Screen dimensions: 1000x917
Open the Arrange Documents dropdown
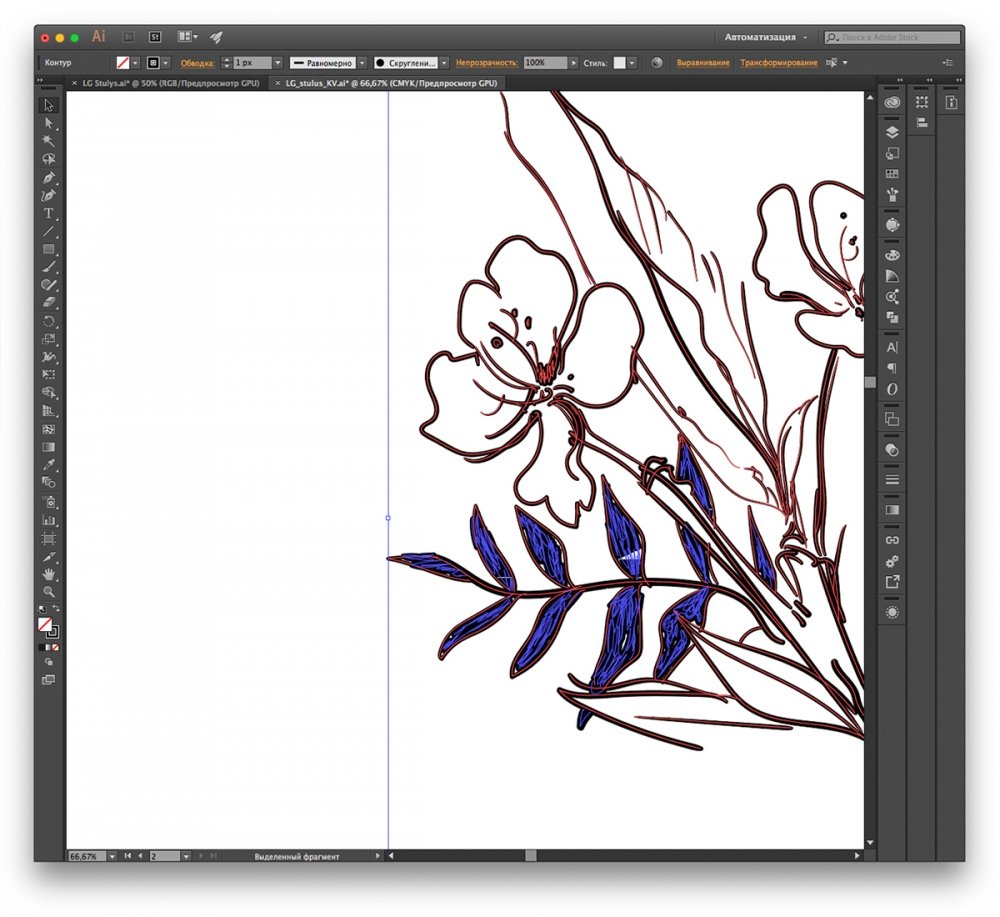click(x=188, y=37)
